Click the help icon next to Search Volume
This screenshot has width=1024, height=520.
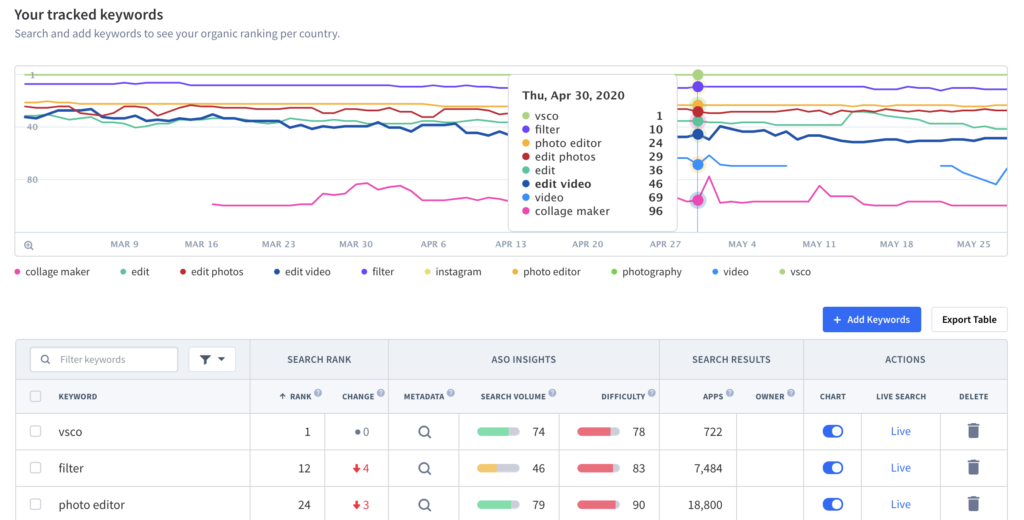pos(553,394)
